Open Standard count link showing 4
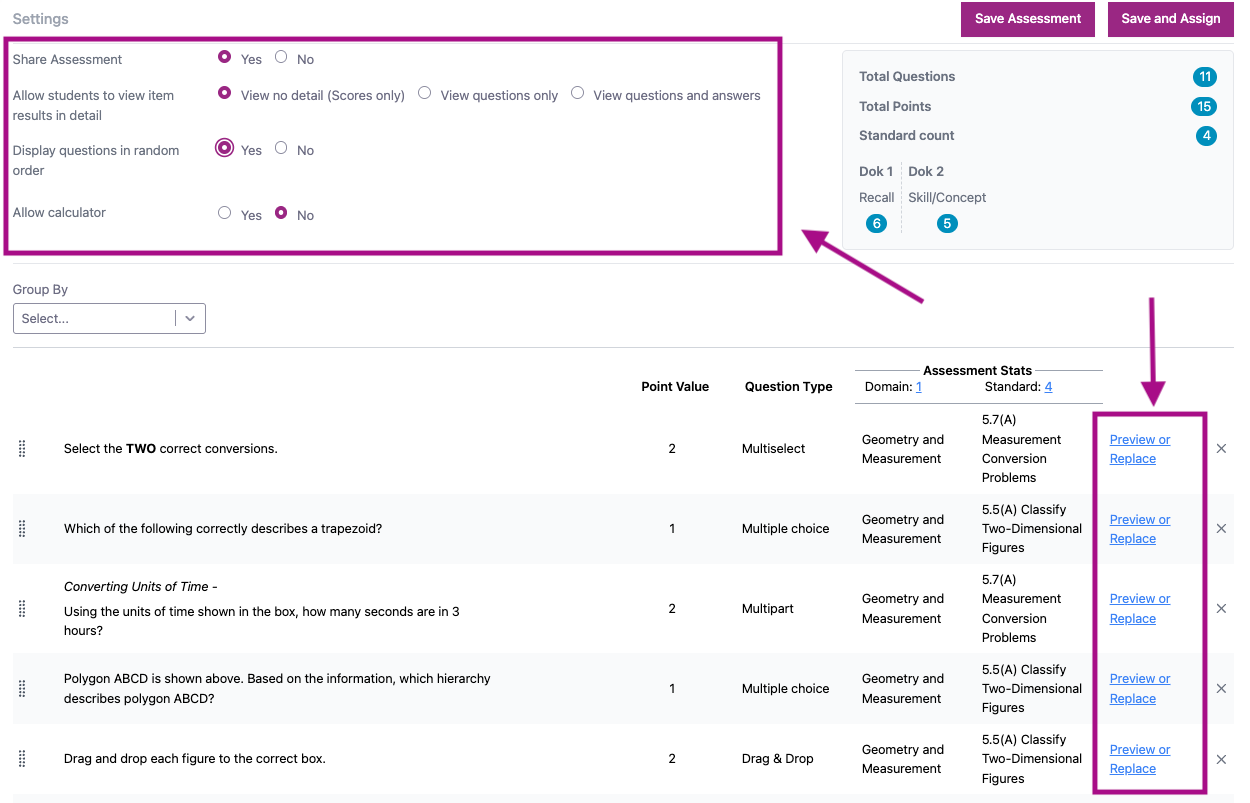The width and height of the screenshot is (1250, 803). pyautogui.click(x=1048, y=387)
